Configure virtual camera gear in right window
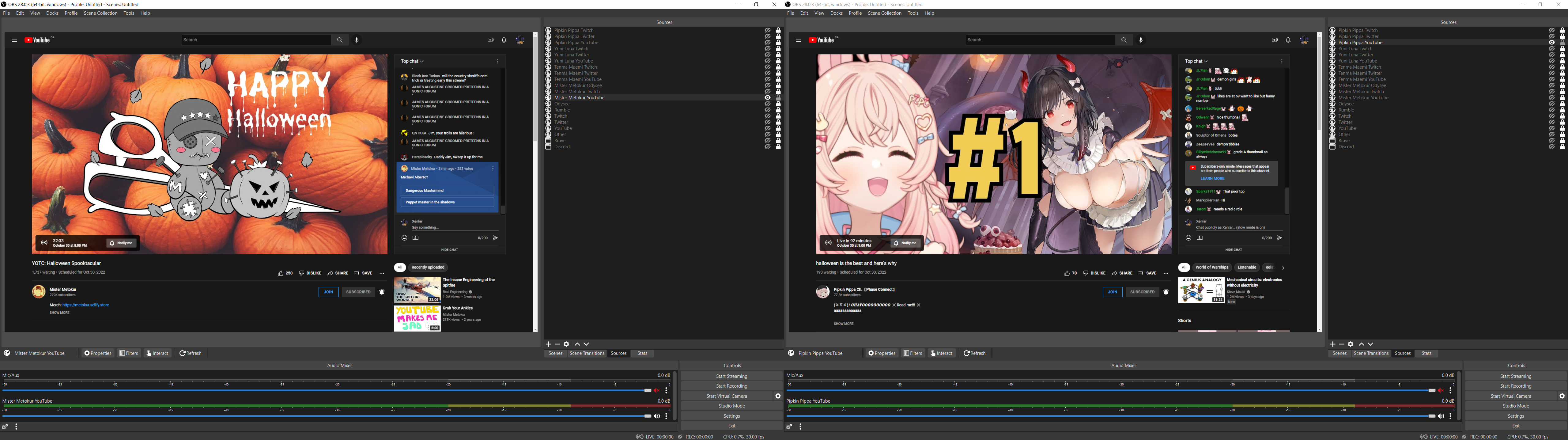This screenshot has height=440, width=1568. click(x=1561, y=396)
